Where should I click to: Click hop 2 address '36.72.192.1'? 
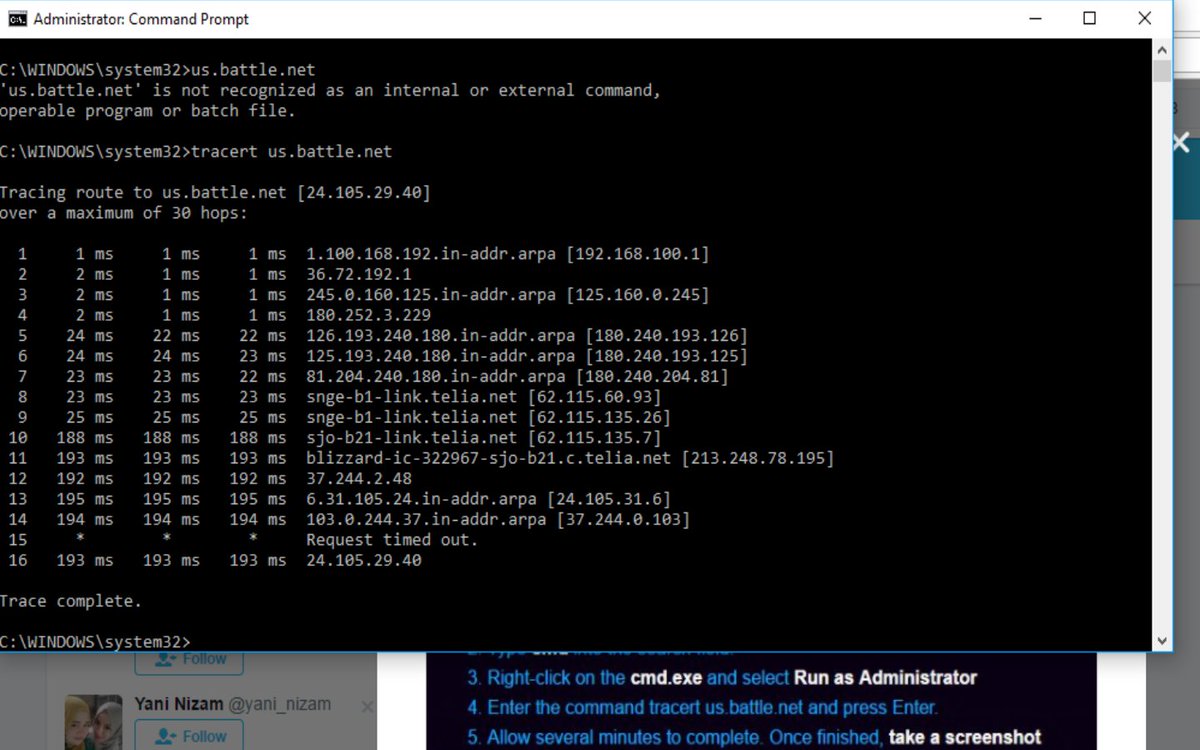(x=359, y=274)
